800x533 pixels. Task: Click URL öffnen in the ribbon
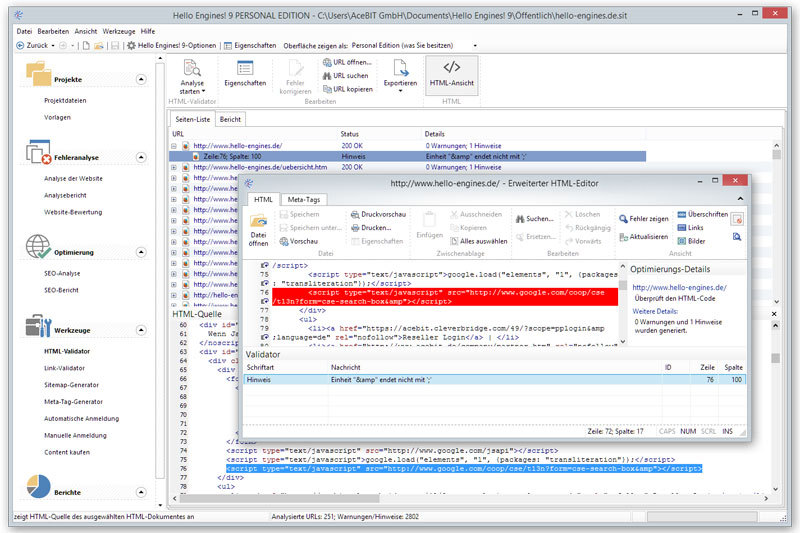[x=347, y=62]
